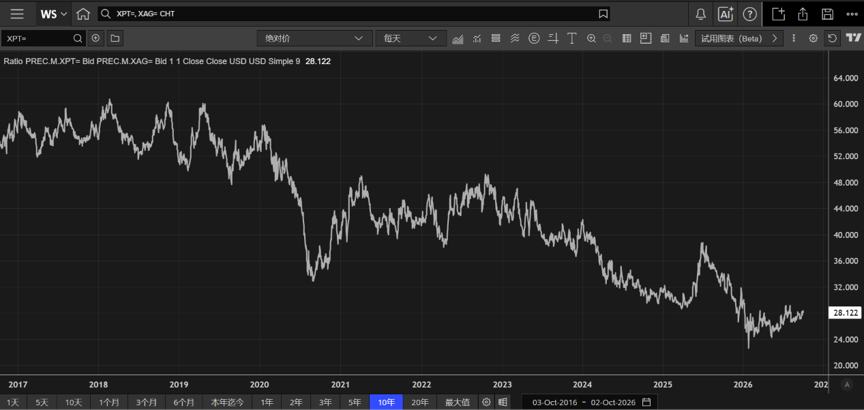Select the 本年迄今 year-to-date tab
This screenshot has width=864, height=410.
coord(227,402)
